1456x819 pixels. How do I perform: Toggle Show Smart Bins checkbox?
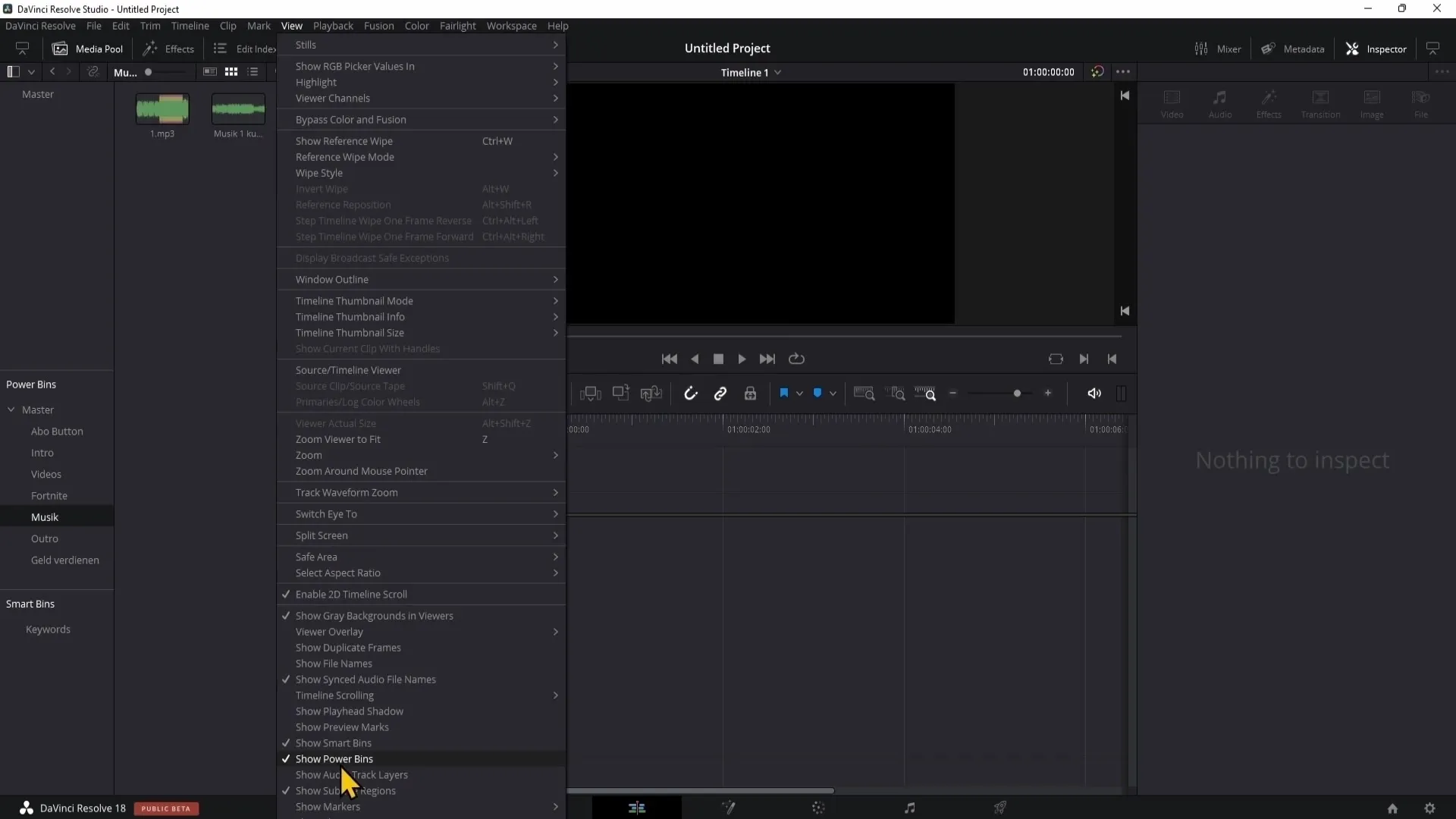(x=333, y=742)
